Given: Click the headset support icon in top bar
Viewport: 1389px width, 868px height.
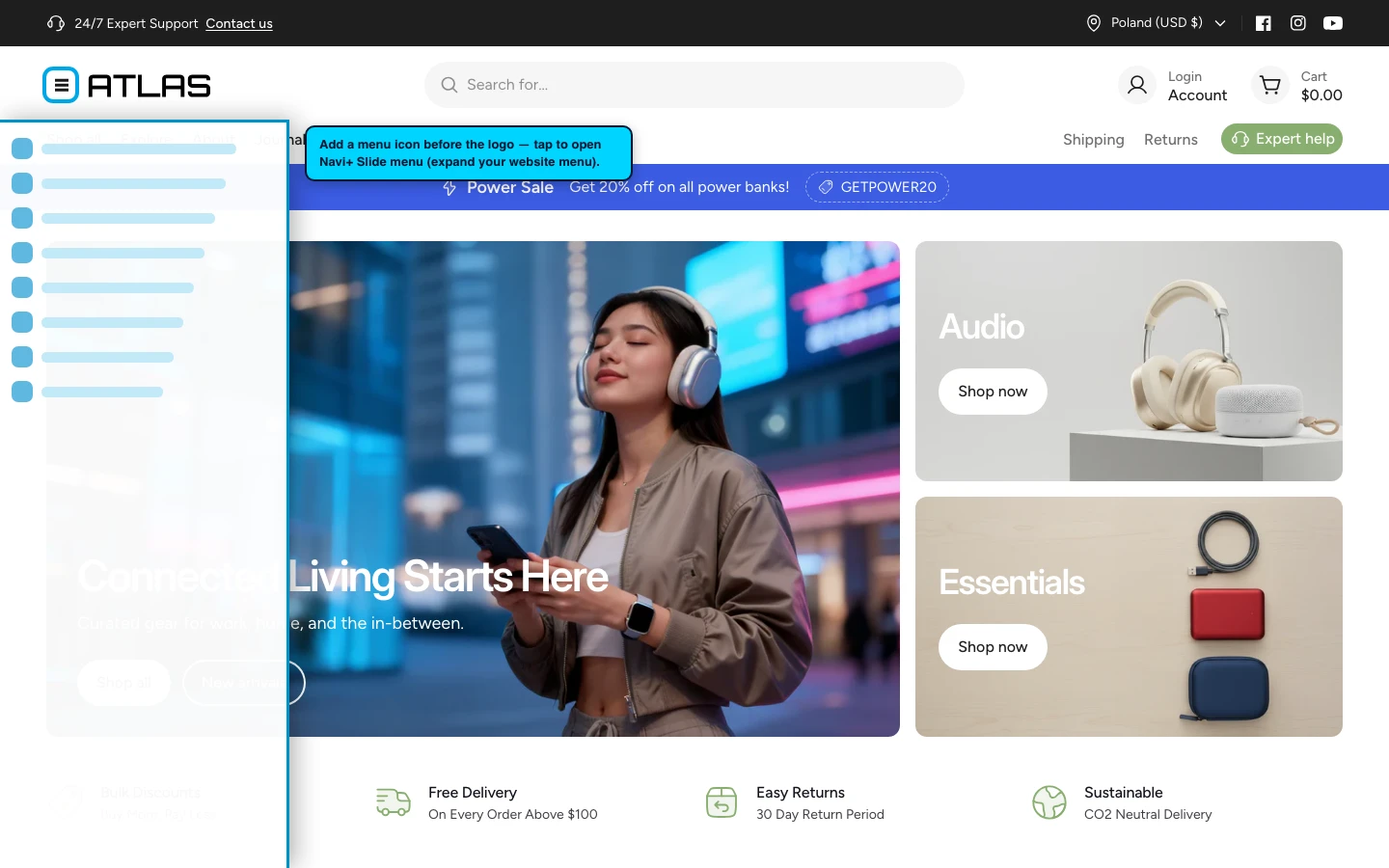Looking at the screenshot, I should 56,23.
